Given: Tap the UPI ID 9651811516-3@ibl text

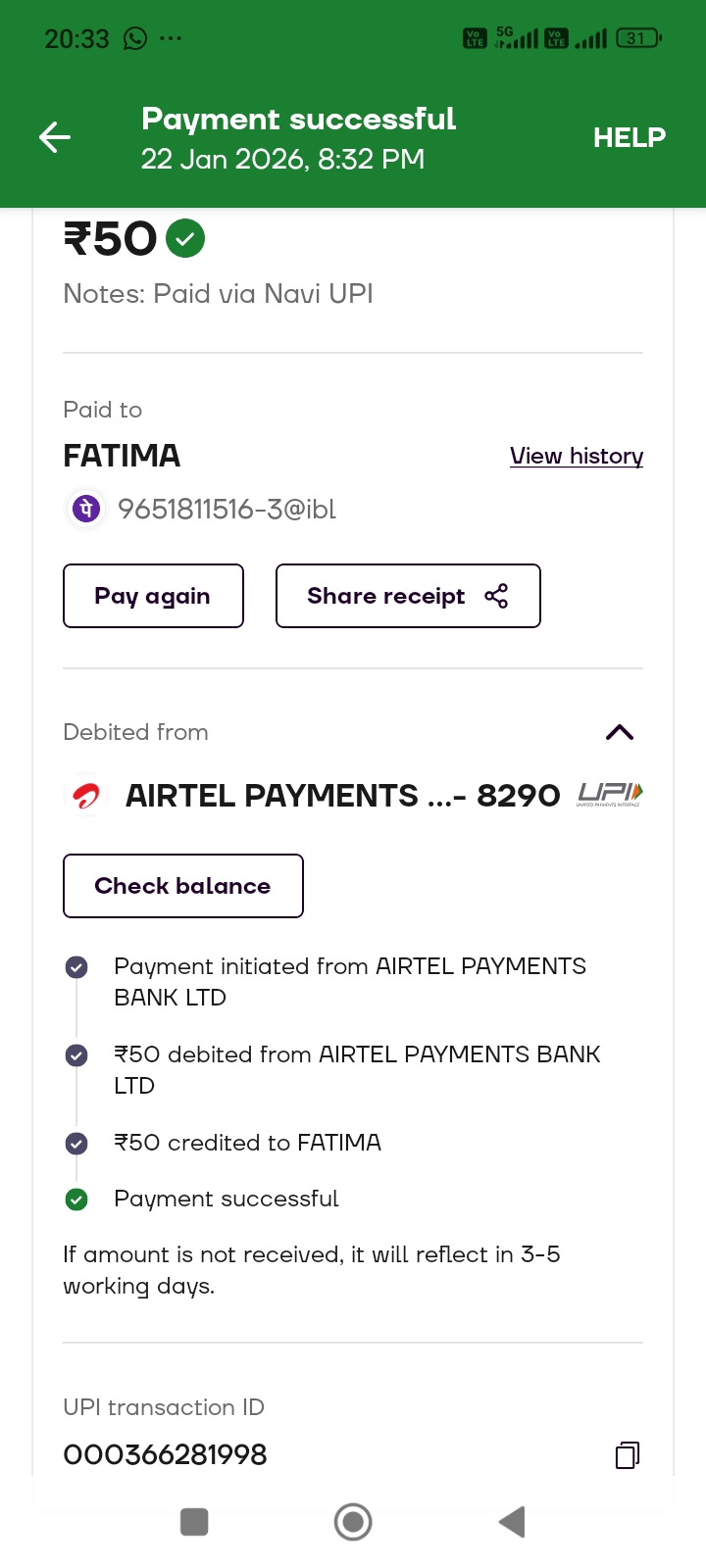Looking at the screenshot, I should point(227,509).
